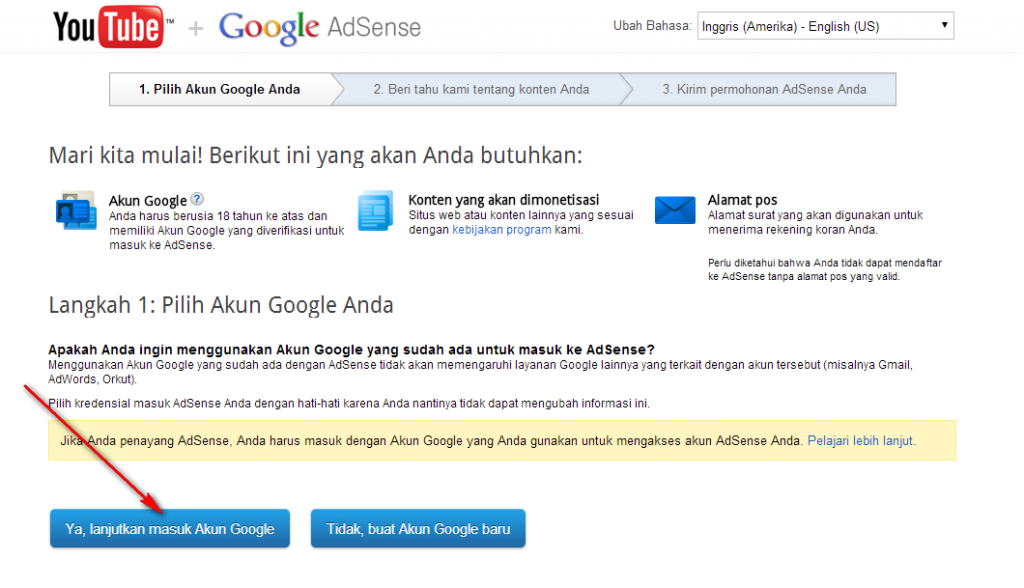Click the Konten yang akan dimonetisasi heading
1024x588 pixels.
point(504,200)
